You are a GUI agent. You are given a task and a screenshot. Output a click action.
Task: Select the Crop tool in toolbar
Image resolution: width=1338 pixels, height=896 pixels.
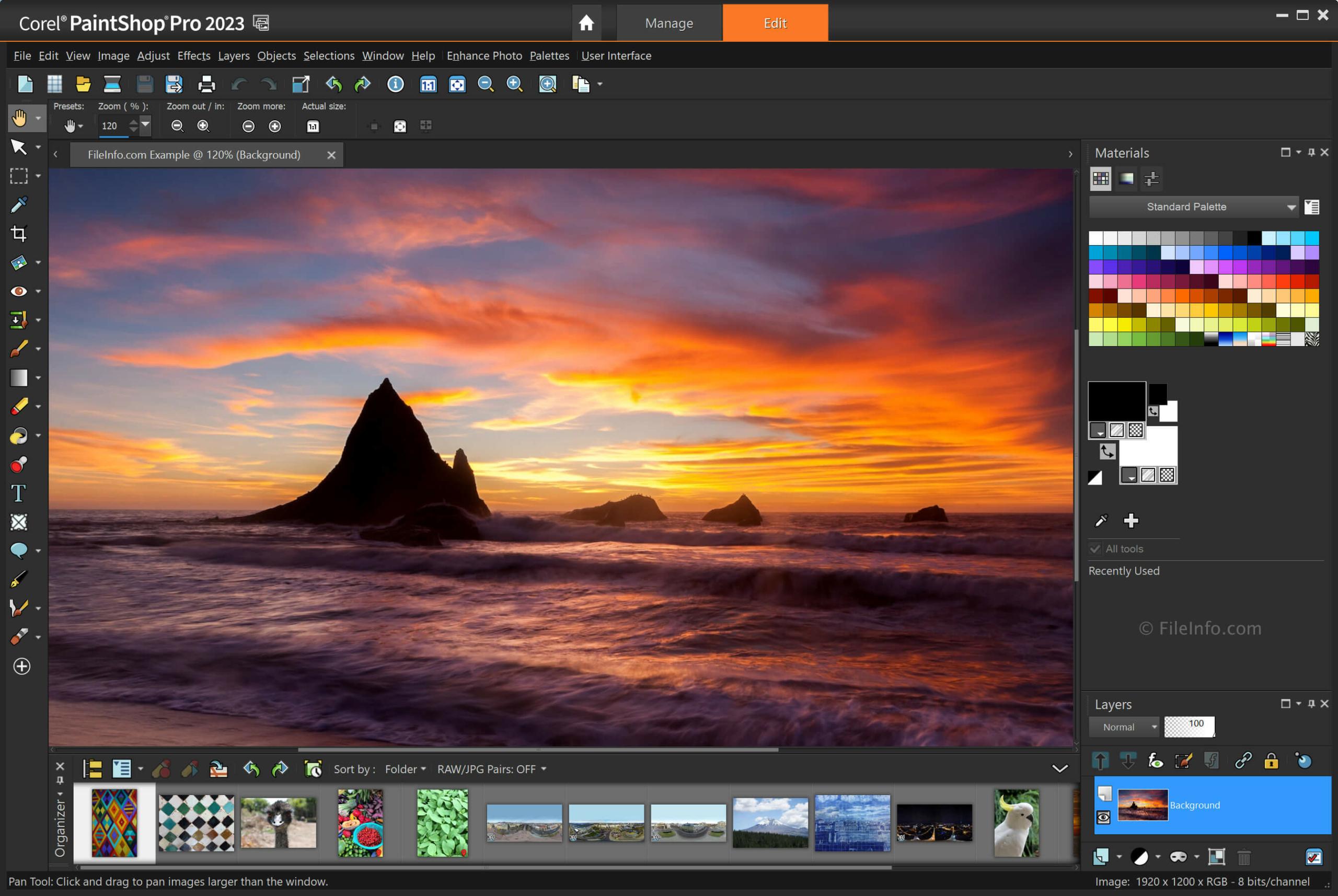click(17, 233)
